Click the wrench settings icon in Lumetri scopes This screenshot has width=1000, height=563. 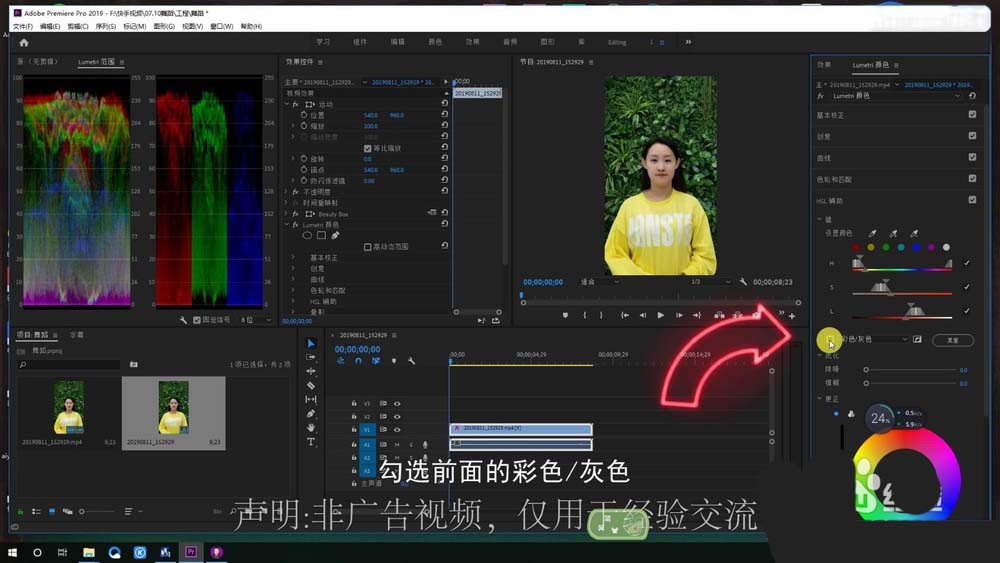pos(184,320)
